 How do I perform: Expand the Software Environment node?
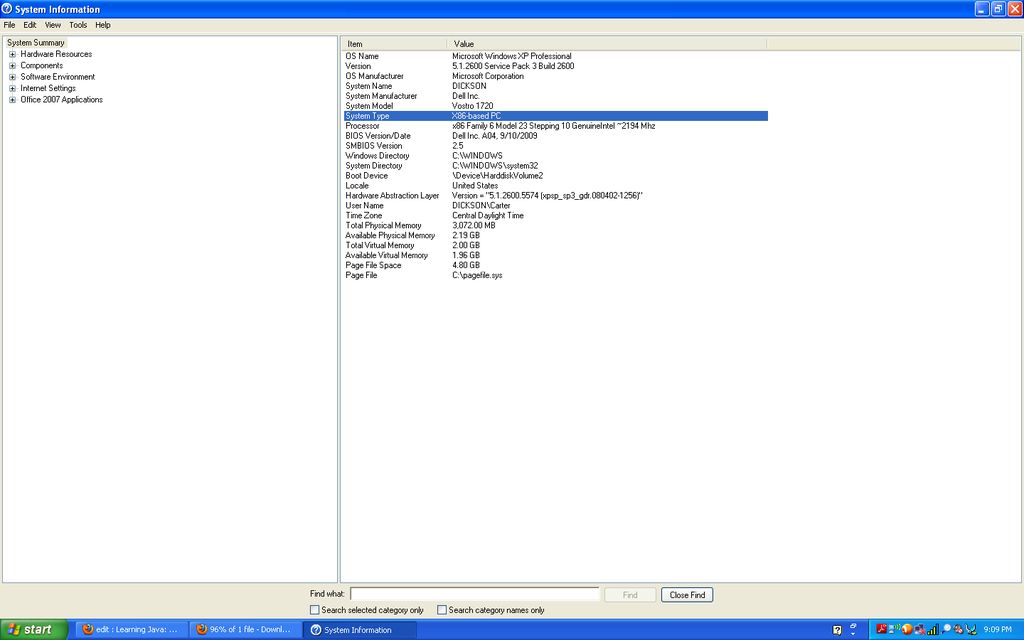[x=12, y=77]
